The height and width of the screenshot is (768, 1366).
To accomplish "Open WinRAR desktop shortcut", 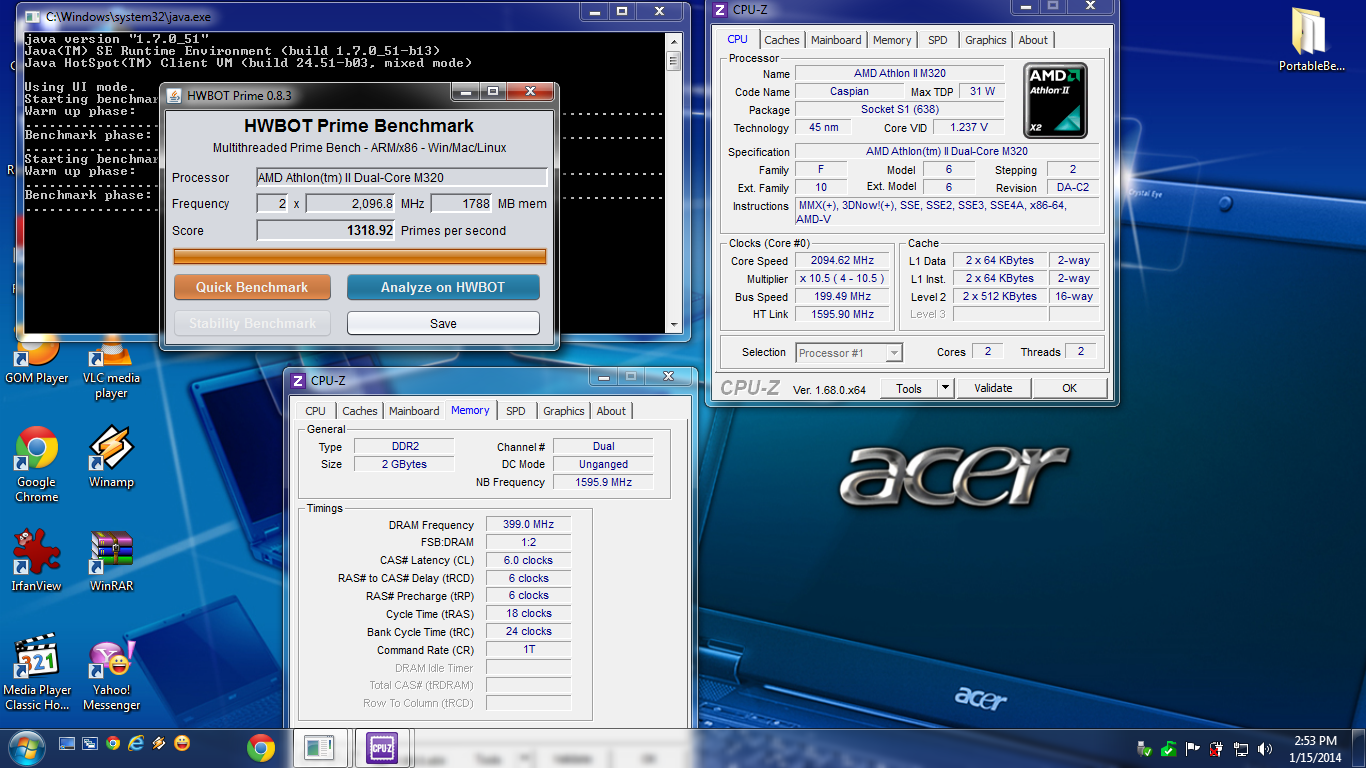I will 111,562.
